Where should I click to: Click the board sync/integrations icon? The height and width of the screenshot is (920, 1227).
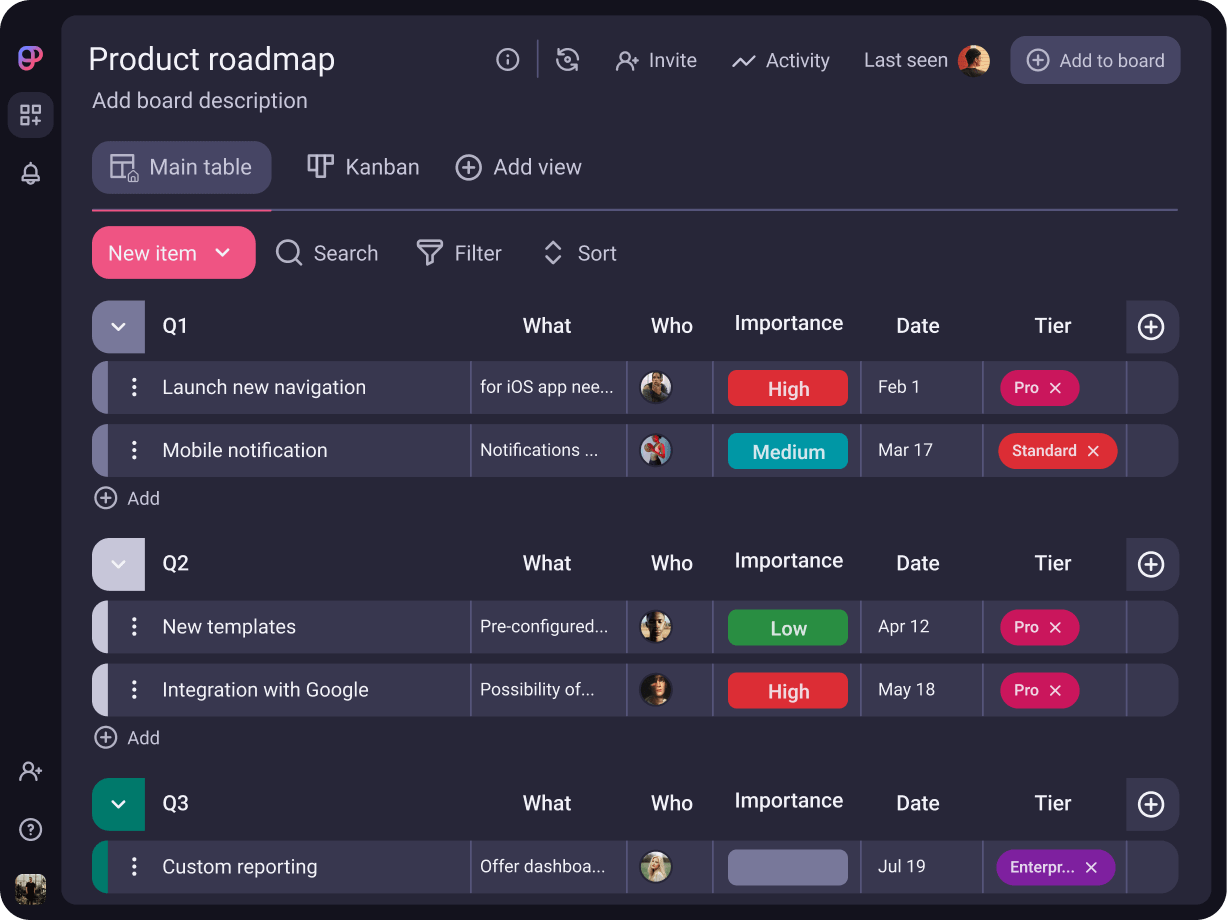[x=568, y=60]
